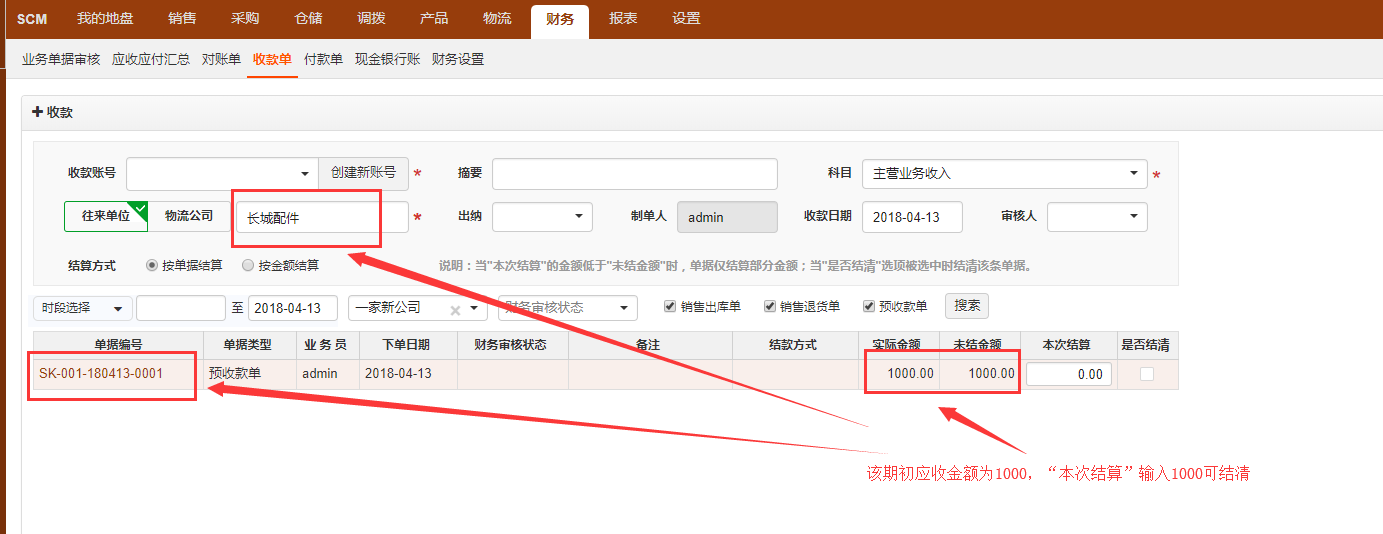Toggle the 销售退货单 checkbox
This screenshot has height=534, width=1383.
(x=770, y=306)
